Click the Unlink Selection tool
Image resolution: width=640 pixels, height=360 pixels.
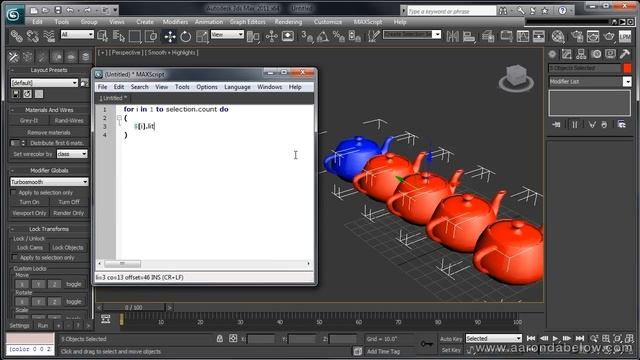click(x=33, y=36)
